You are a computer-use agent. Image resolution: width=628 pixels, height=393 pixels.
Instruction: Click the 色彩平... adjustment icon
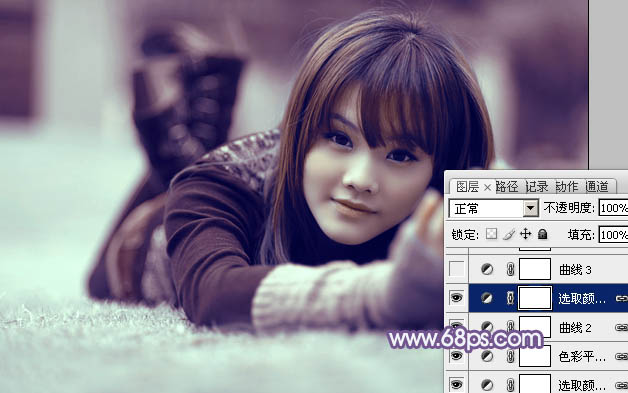coord(487,356)
